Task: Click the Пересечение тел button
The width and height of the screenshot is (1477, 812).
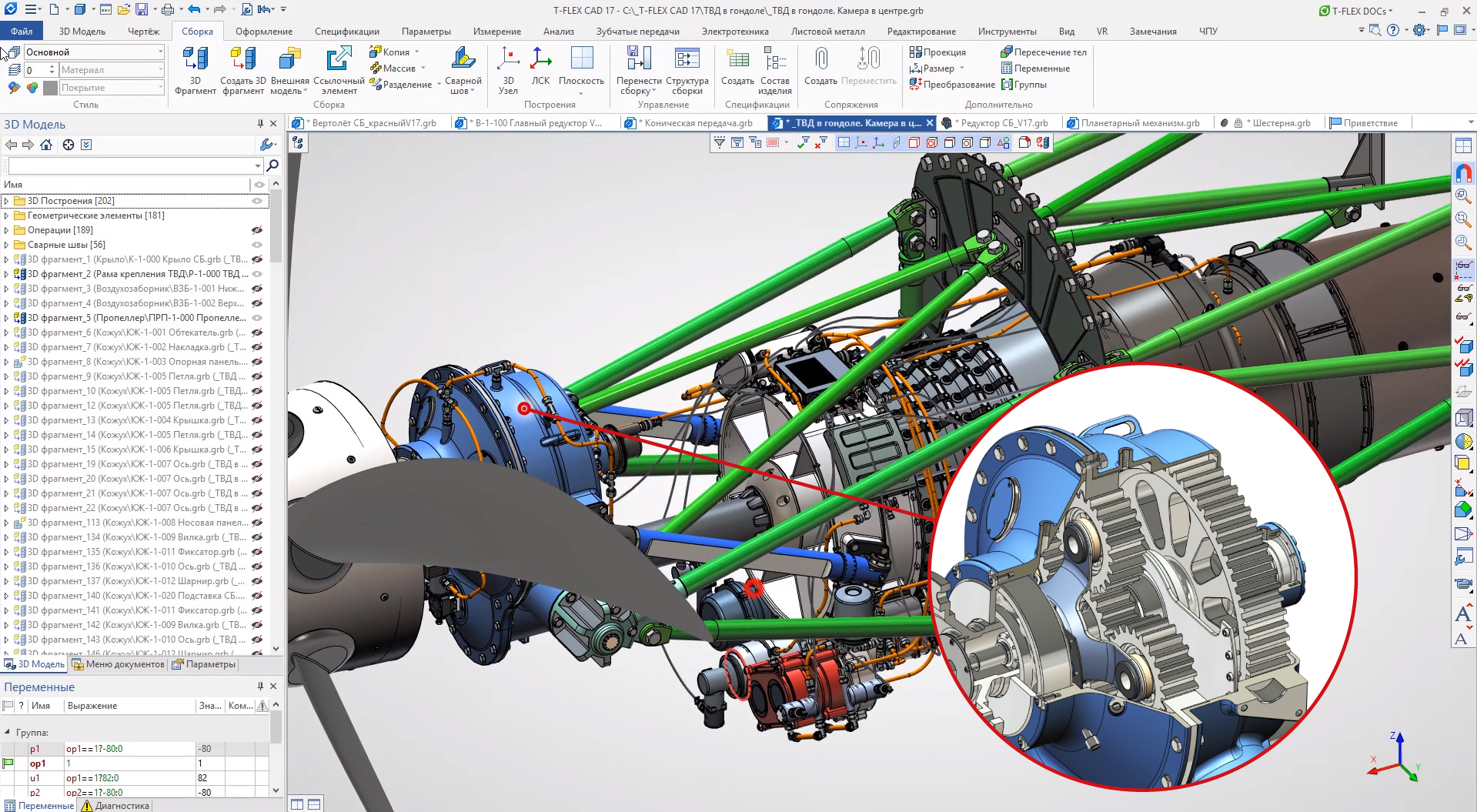Action: (1044, 52)
